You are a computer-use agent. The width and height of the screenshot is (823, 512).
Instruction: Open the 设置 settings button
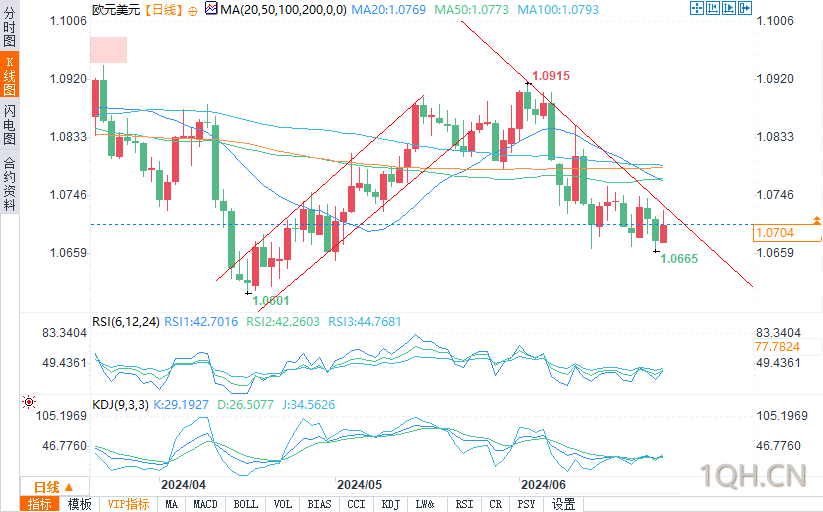[x=563, y=504]
